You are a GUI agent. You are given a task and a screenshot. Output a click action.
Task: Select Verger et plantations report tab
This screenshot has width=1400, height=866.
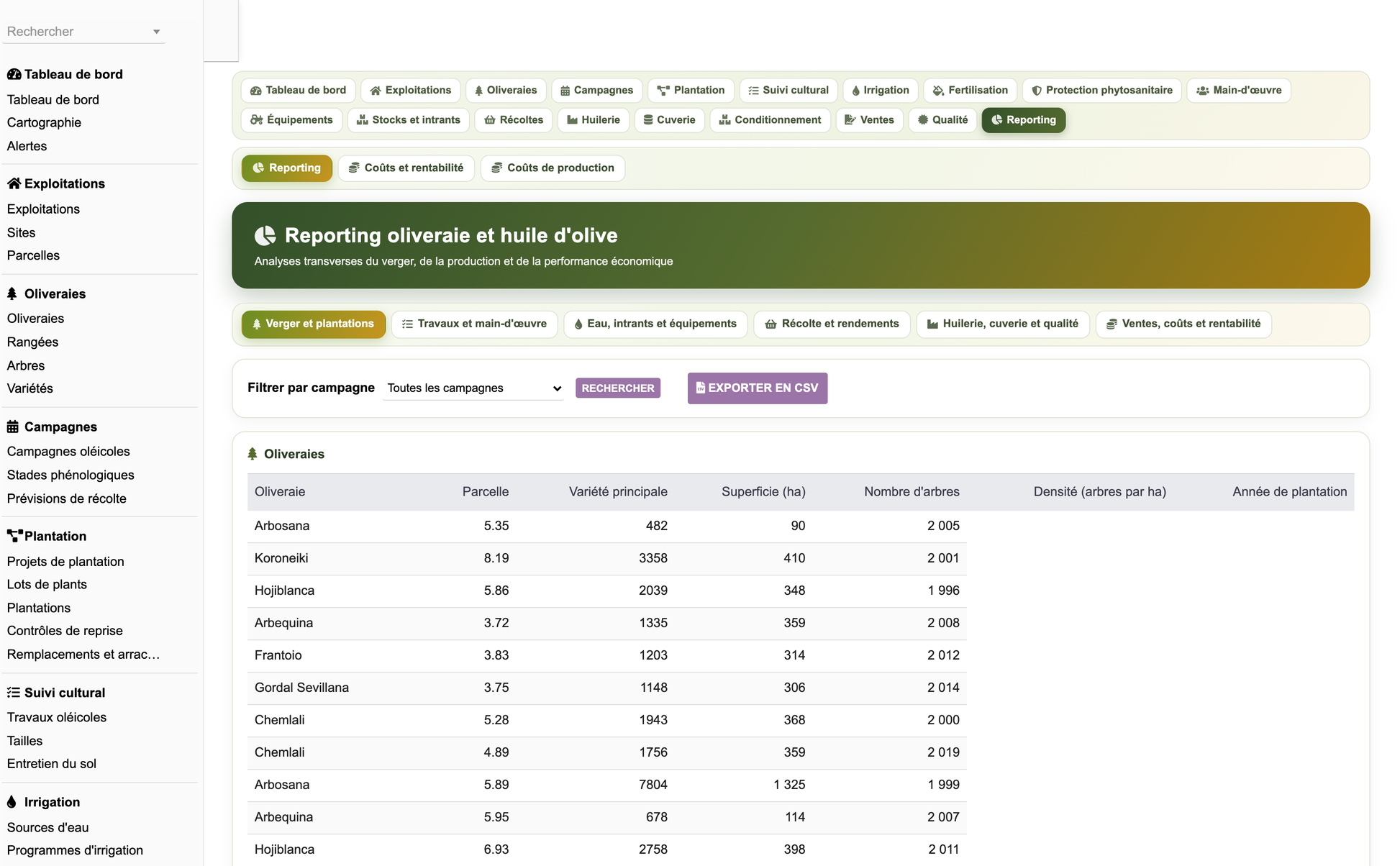tap(314, 324)
